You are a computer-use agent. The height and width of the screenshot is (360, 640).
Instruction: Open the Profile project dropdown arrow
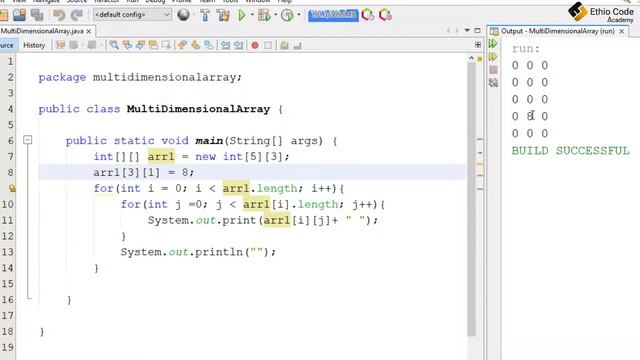(x=299, y=15)
